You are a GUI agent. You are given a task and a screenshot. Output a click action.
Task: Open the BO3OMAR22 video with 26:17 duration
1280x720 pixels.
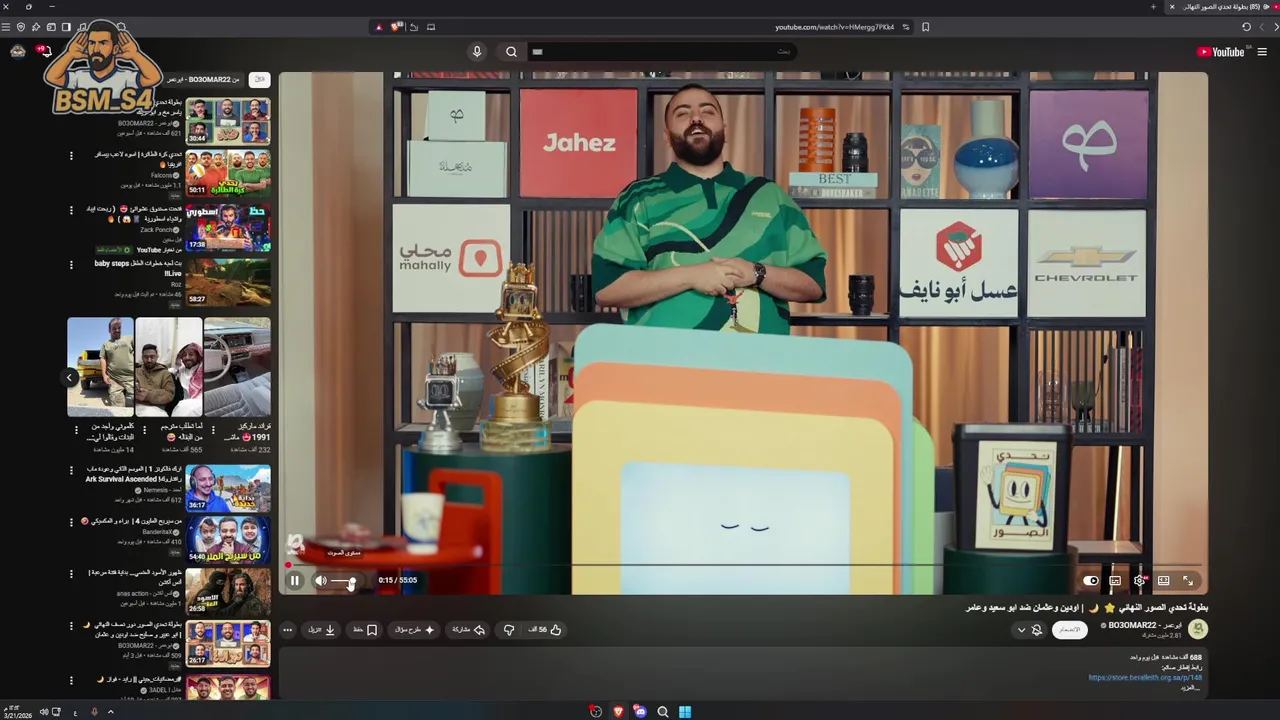[228, 643]
